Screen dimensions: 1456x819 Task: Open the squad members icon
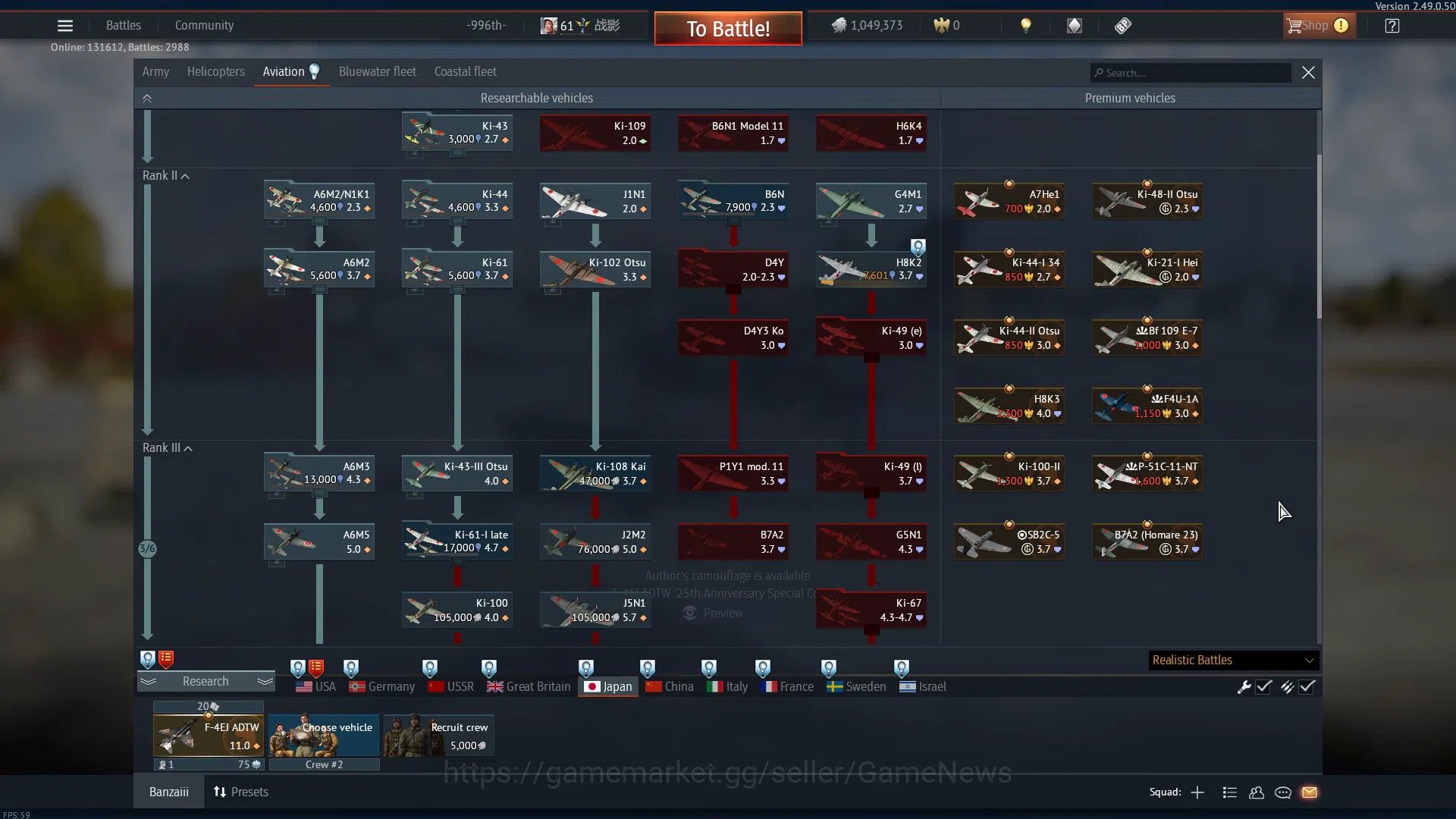click(x=1257, y=792)
